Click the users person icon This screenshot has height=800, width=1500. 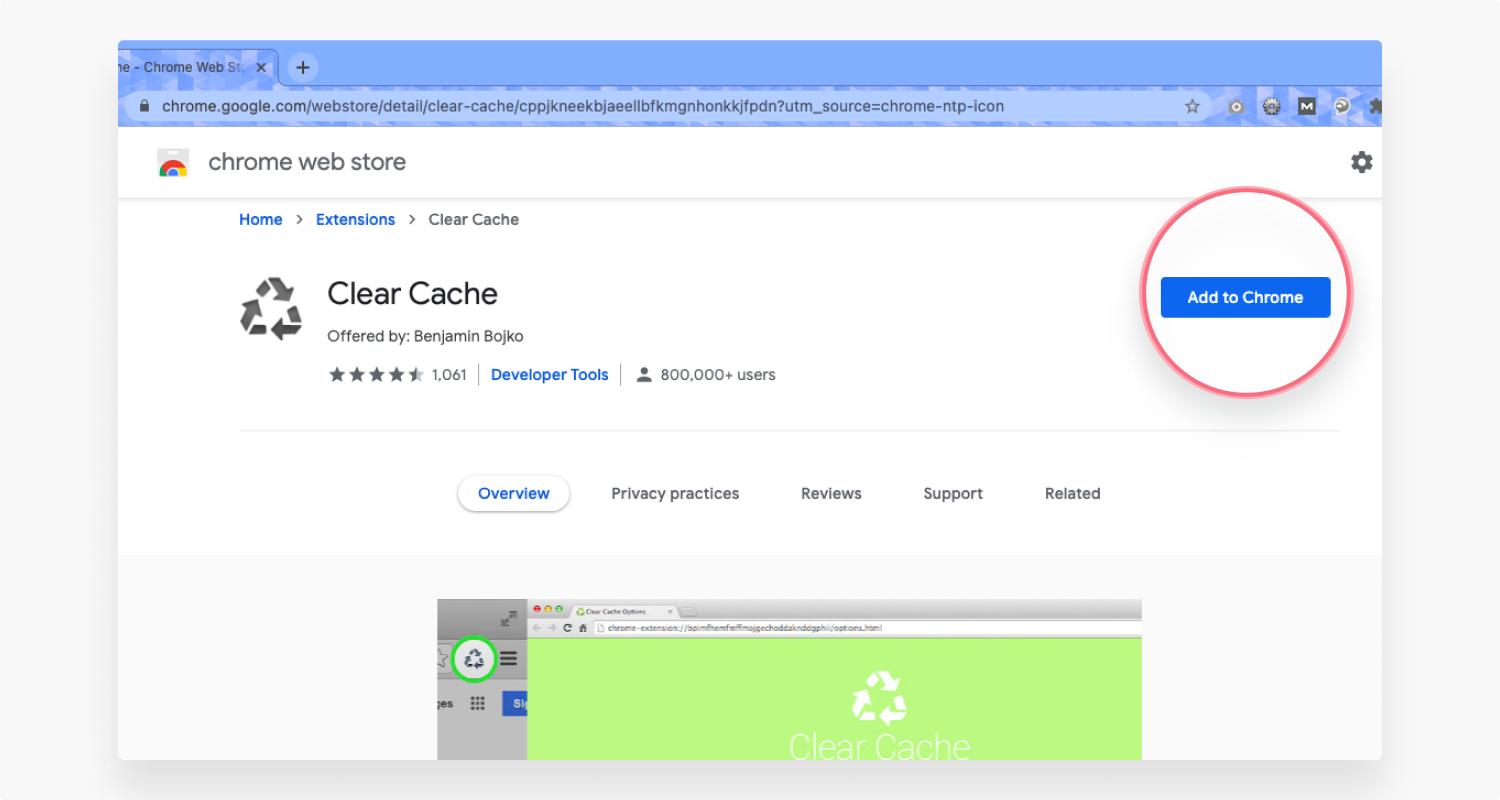coord(644,375)
